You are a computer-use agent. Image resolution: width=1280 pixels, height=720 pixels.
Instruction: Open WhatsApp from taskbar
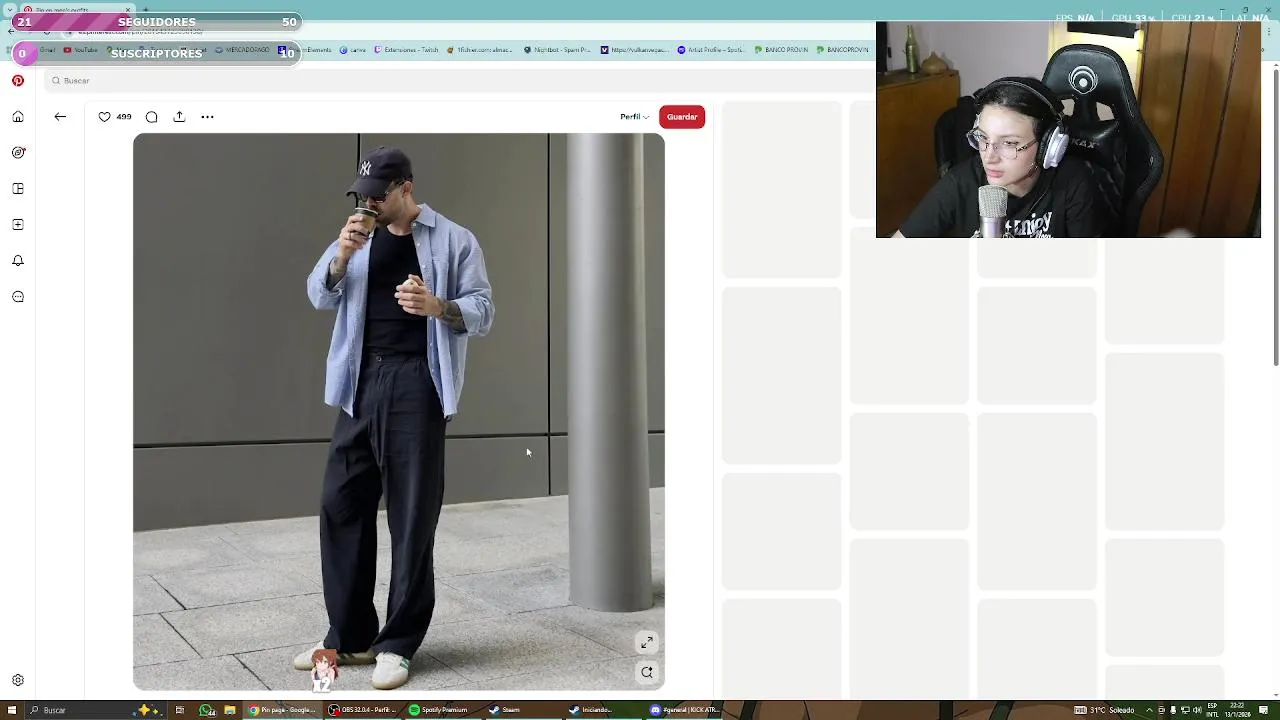point(206,710)
